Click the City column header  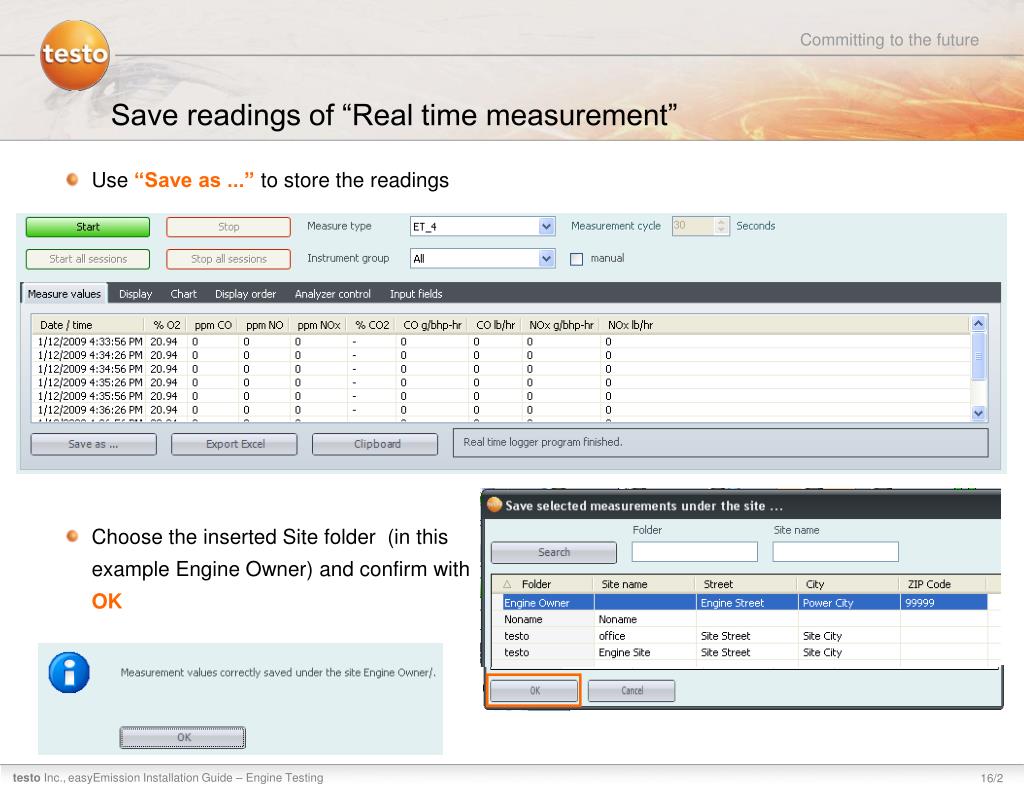(849, 584)
